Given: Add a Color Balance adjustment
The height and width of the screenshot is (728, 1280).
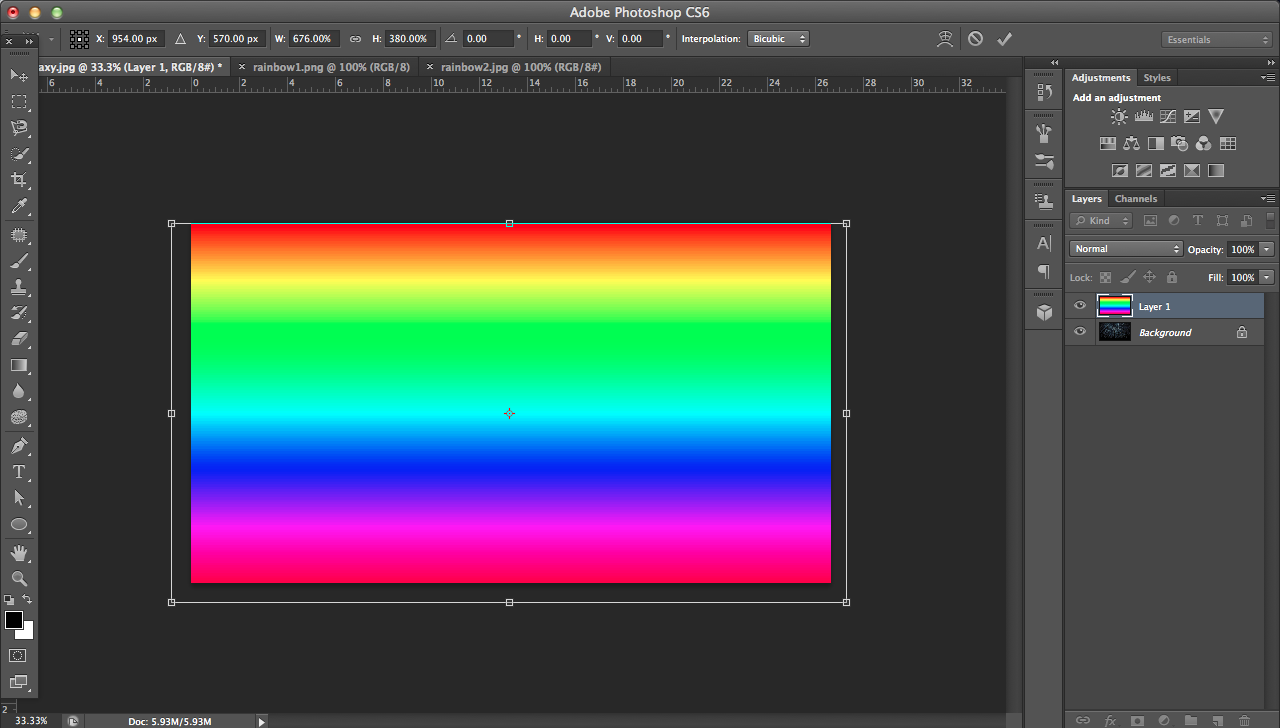Looking at the screenshot, I should [x=1131, y=144].
